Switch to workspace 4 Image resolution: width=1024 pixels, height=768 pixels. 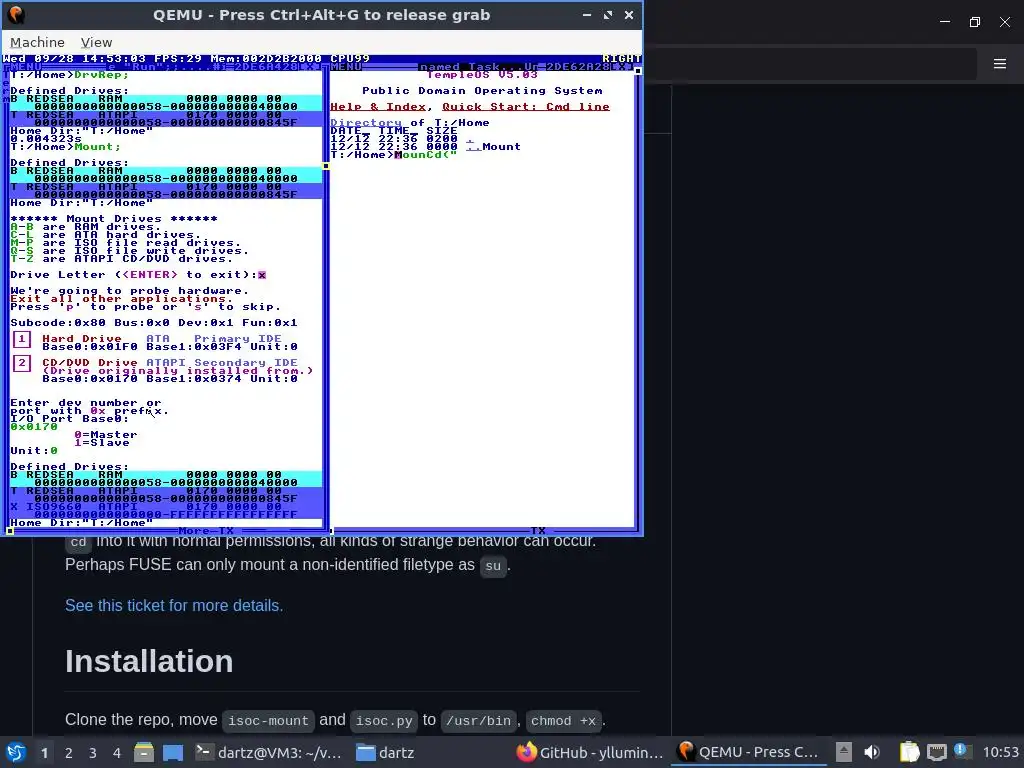point(117,753)
